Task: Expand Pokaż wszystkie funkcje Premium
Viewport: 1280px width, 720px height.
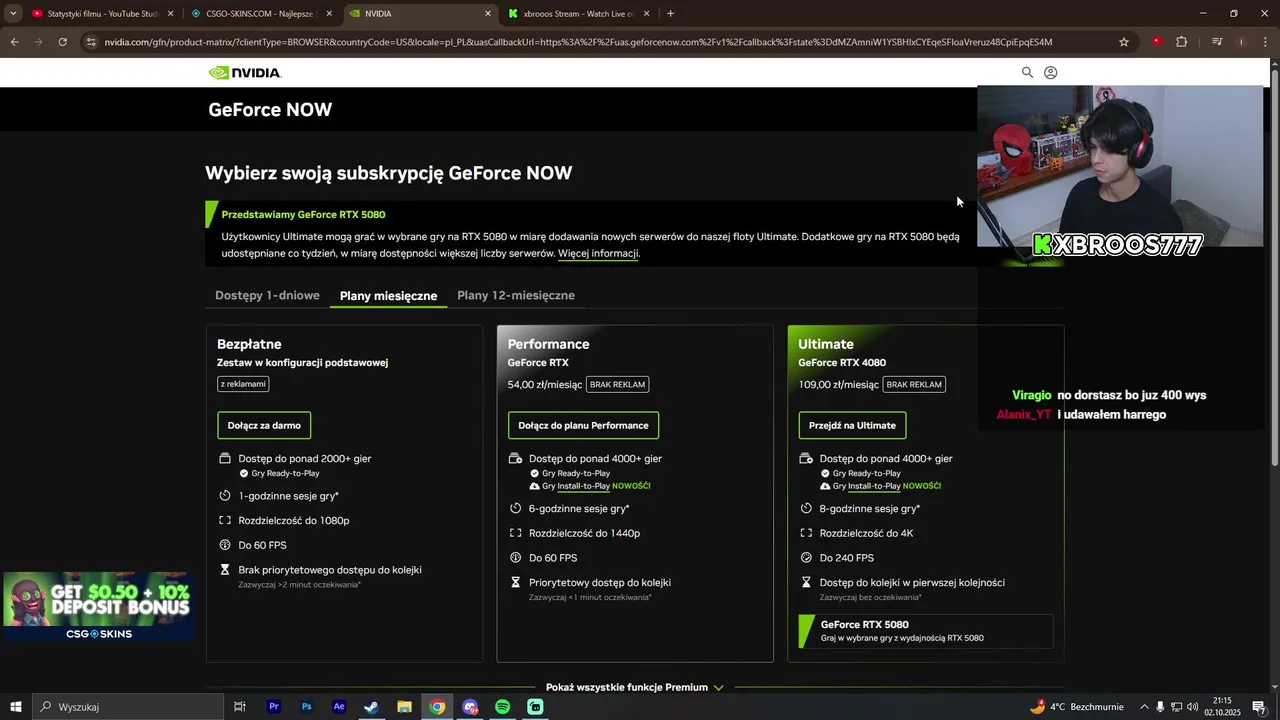Action: click(x=634, y=687)
